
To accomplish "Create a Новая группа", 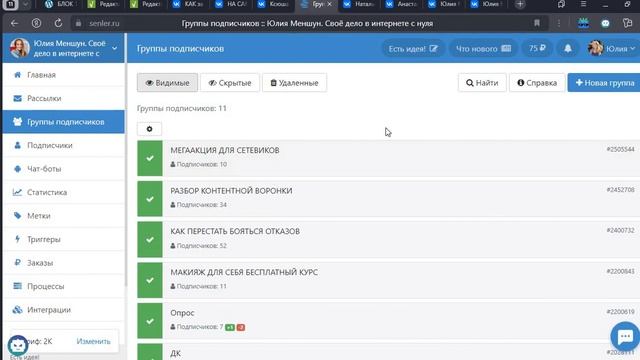I will click(x=604, y=83).
